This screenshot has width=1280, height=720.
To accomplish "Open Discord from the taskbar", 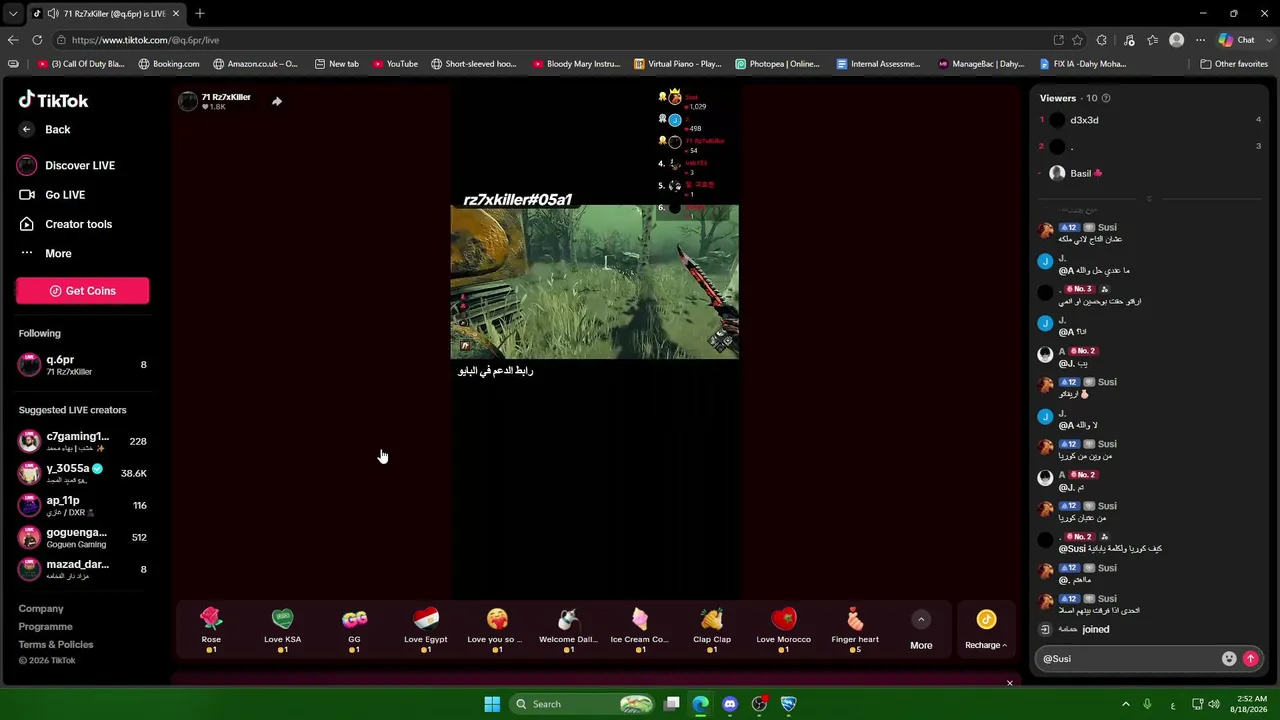I will click(x=730, y=704).
